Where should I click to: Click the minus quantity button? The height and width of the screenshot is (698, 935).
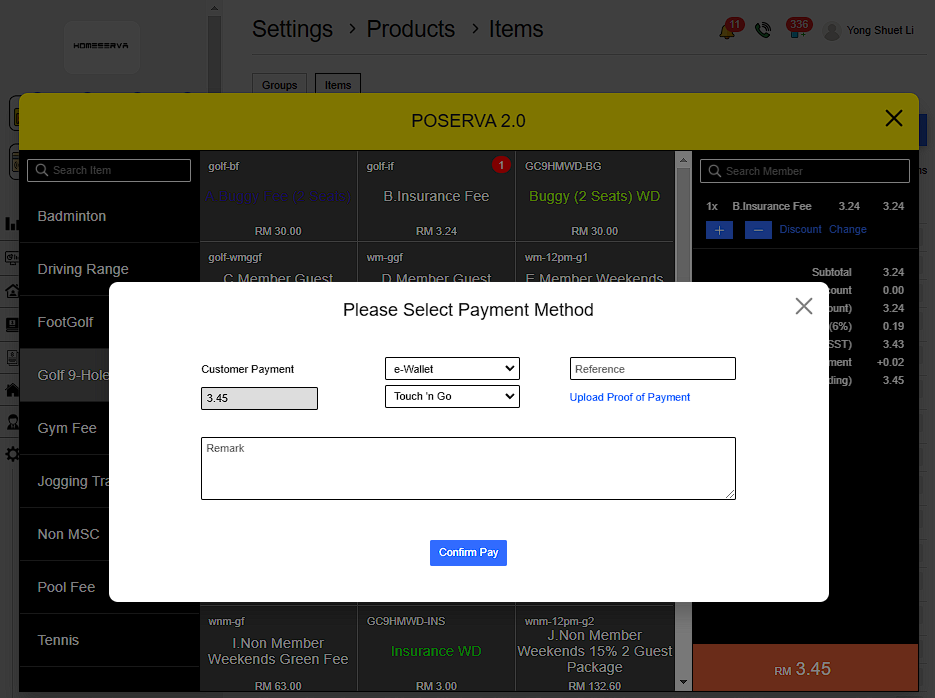pyautogui.click(x=758, y=230)
